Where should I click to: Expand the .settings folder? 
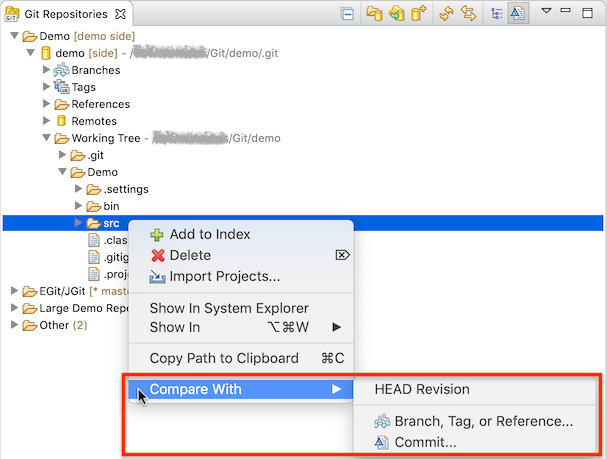(x=78, y=189)
